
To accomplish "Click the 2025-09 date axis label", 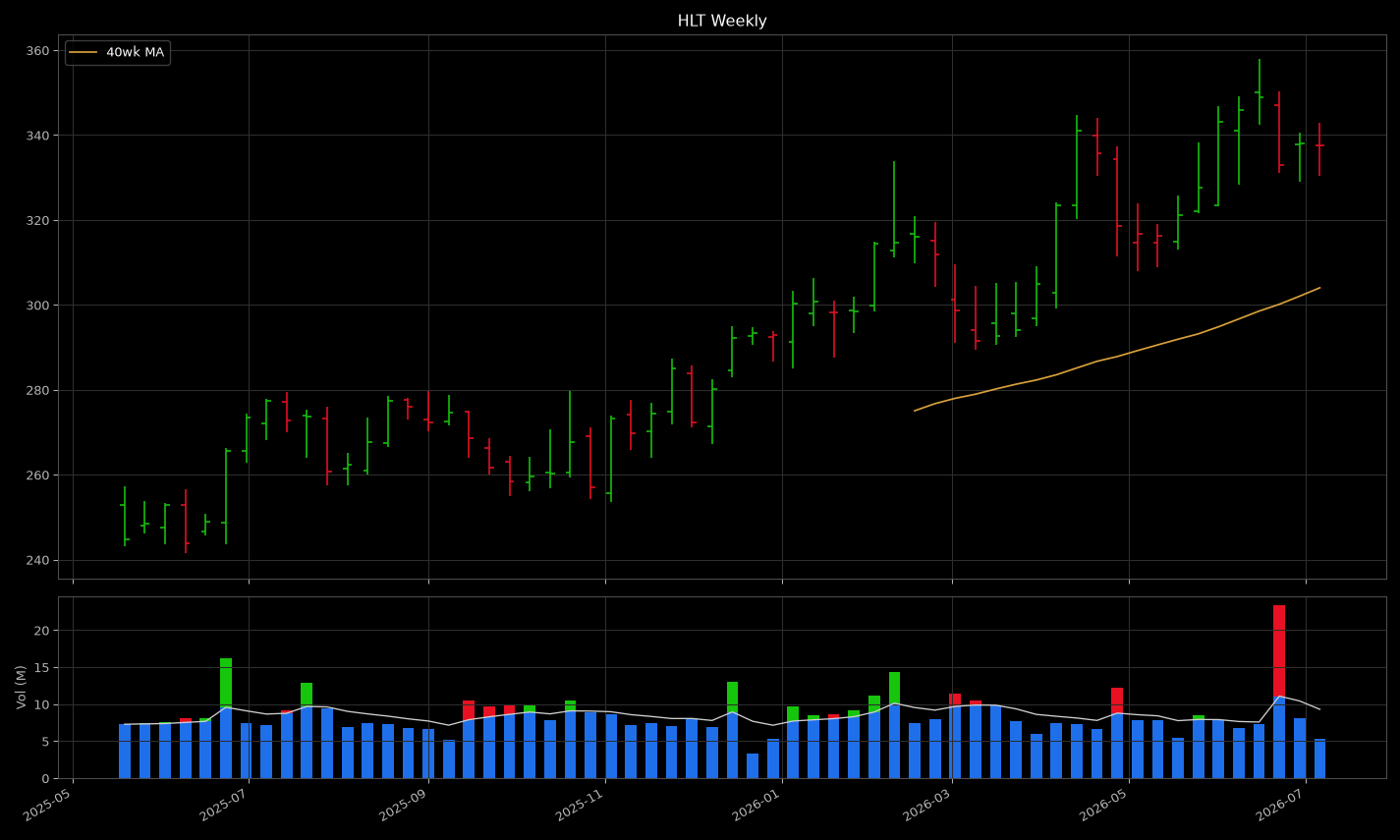I will pyautogui.click(x=405, y=804).
